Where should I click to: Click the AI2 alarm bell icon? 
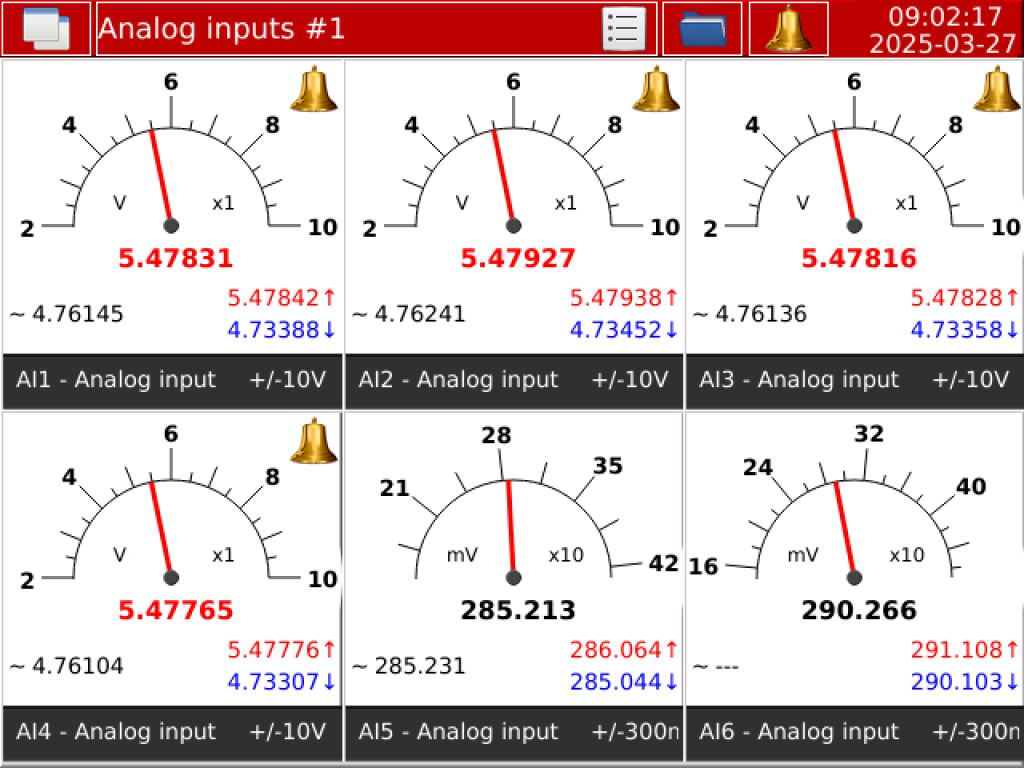656,89
